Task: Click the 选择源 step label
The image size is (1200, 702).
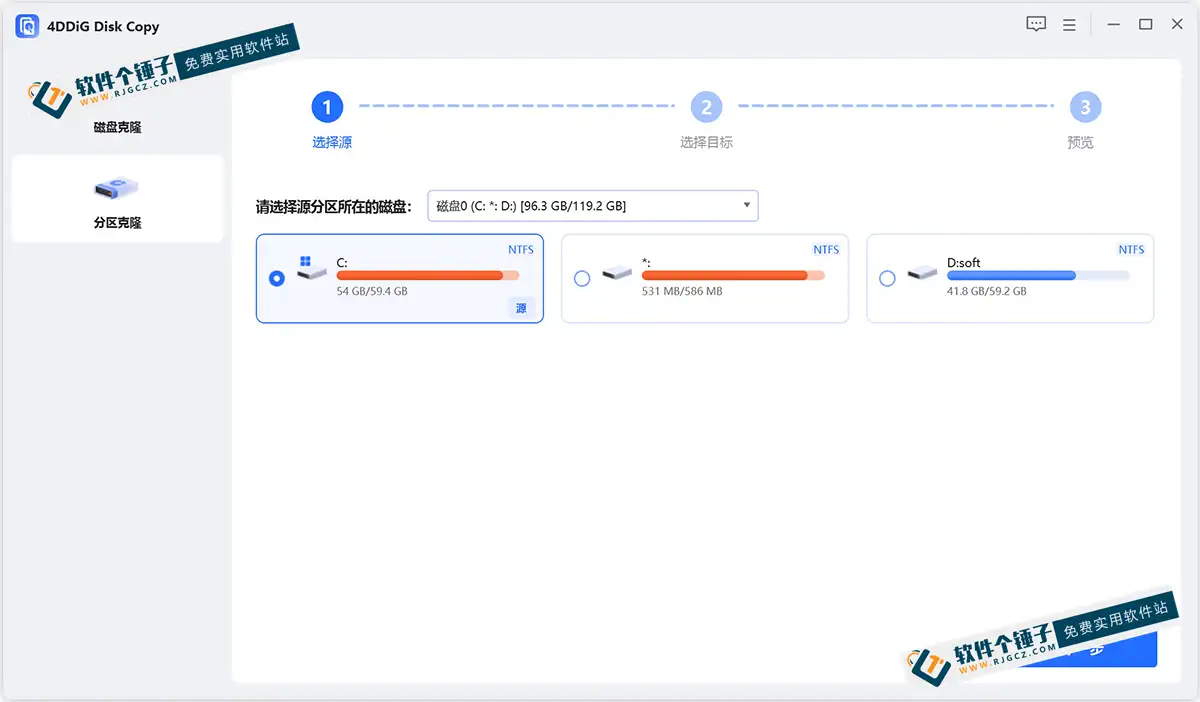Action: 332,143
